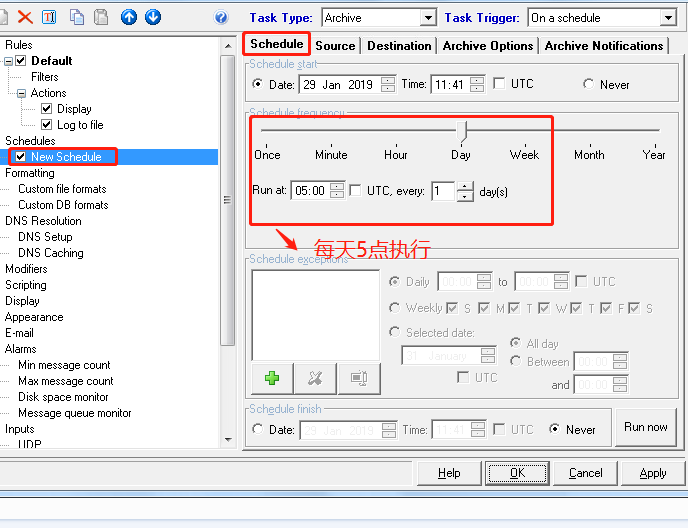Add a schedule exception with green plus

coord(271,377)
